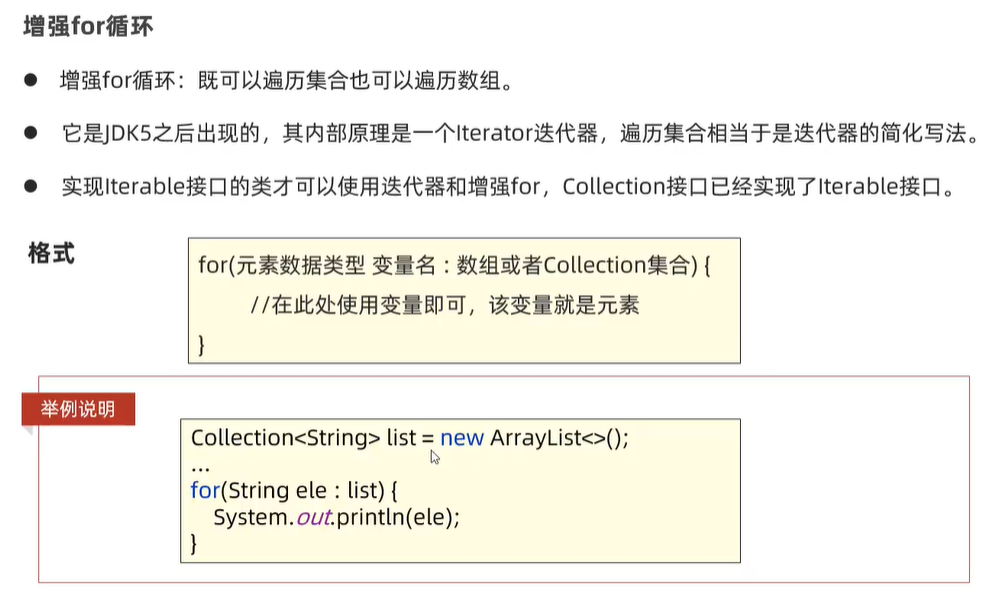Click the third bullet point dot

31,186
